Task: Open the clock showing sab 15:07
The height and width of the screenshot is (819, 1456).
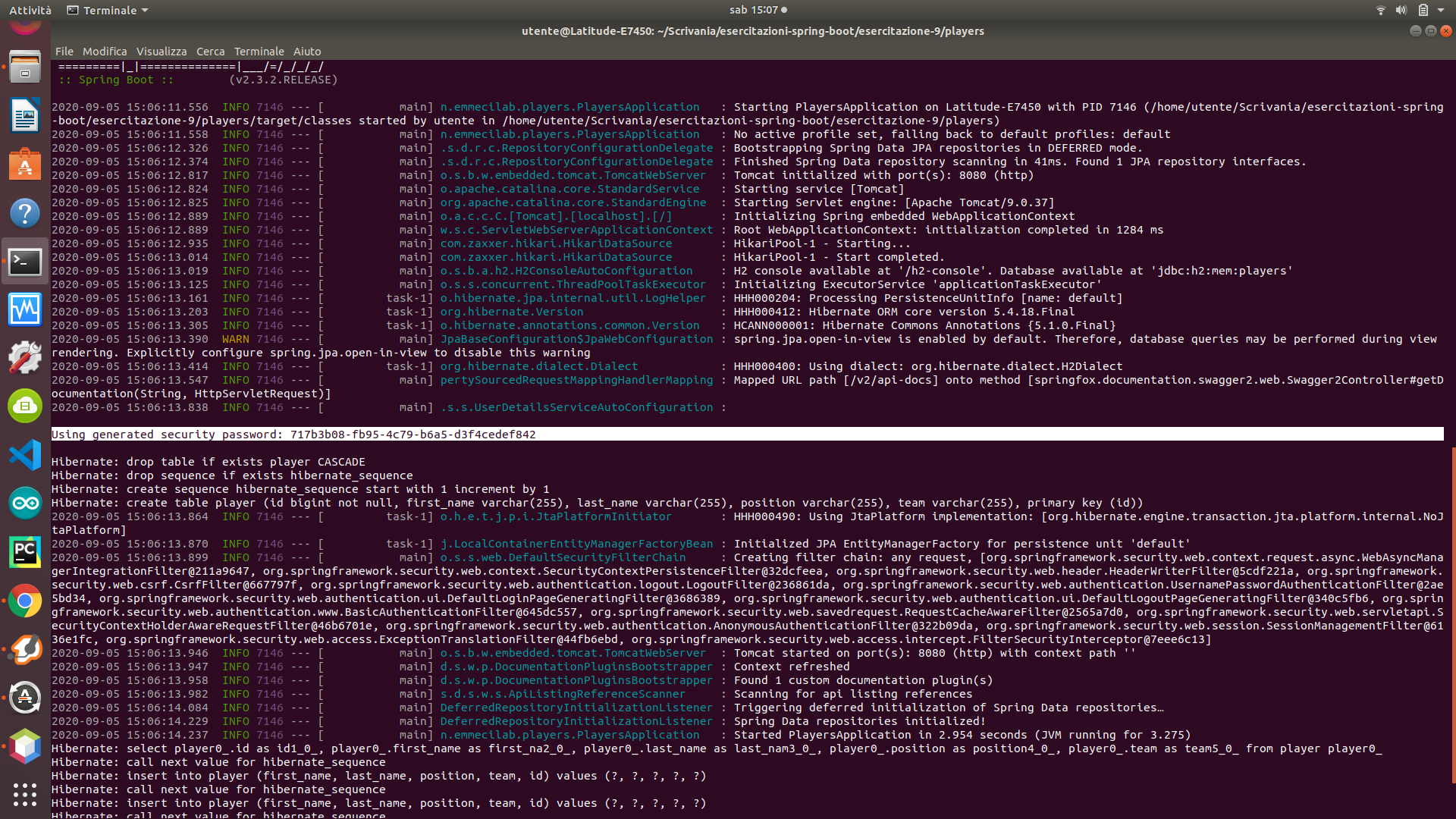Action: click(758, 10)
